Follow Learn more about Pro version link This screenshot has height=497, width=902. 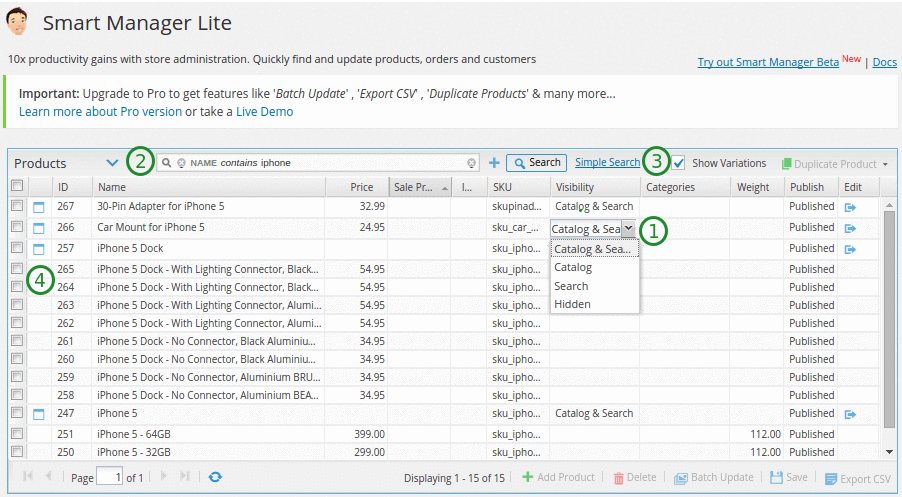coord(101,112)
